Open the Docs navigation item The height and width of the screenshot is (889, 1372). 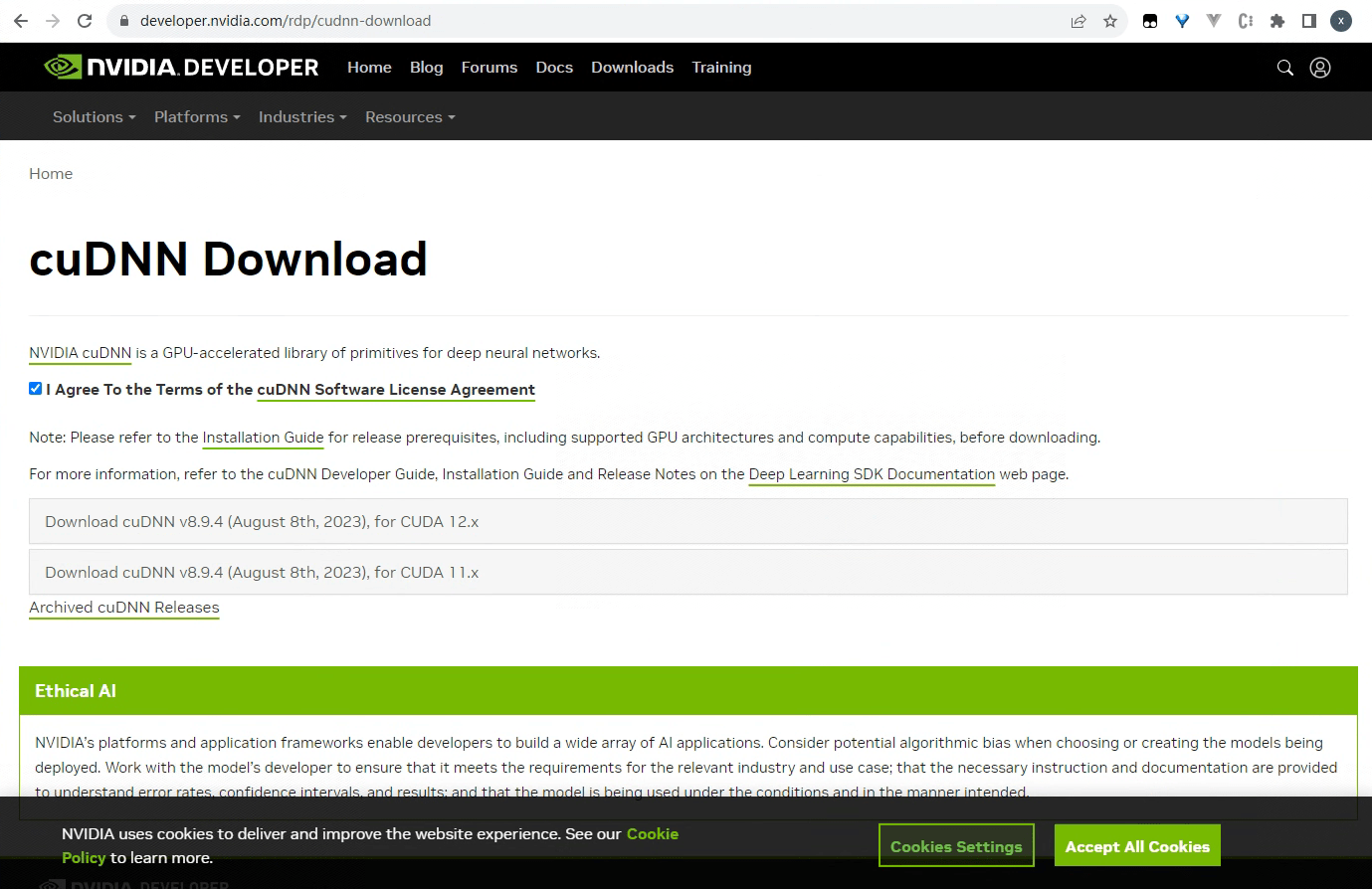coord(554,68)
